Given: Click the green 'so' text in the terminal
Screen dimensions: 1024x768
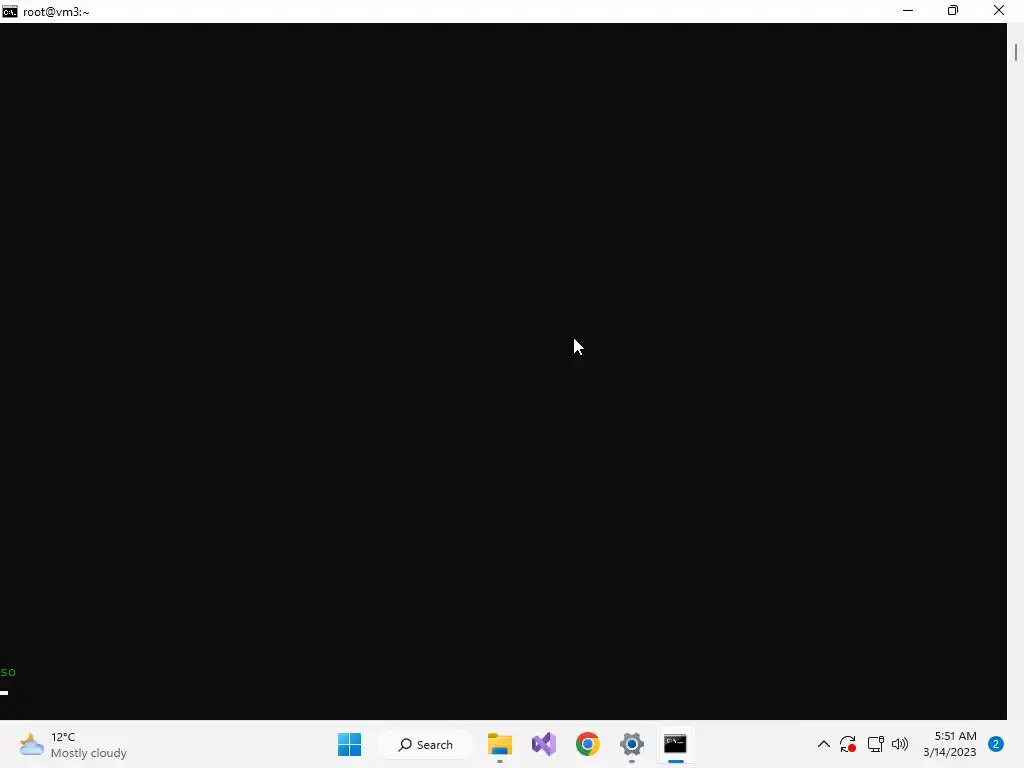Looking at the screenshot, I should coord(8,672).
